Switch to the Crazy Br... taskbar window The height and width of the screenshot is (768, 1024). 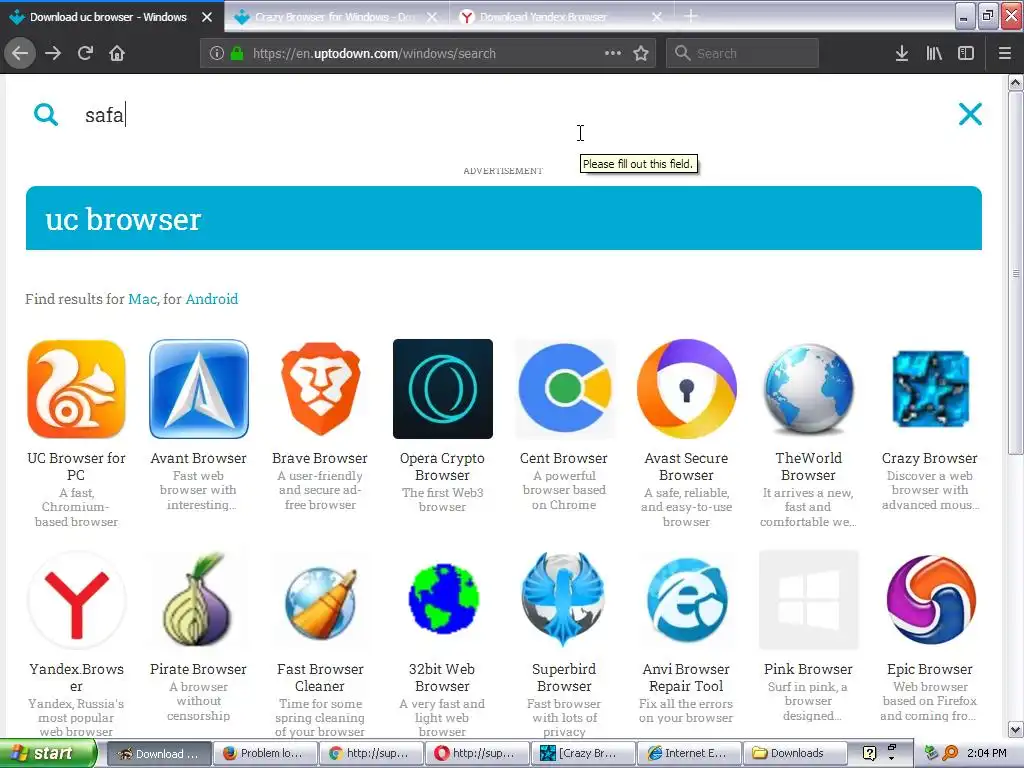(x=583, y=754)
